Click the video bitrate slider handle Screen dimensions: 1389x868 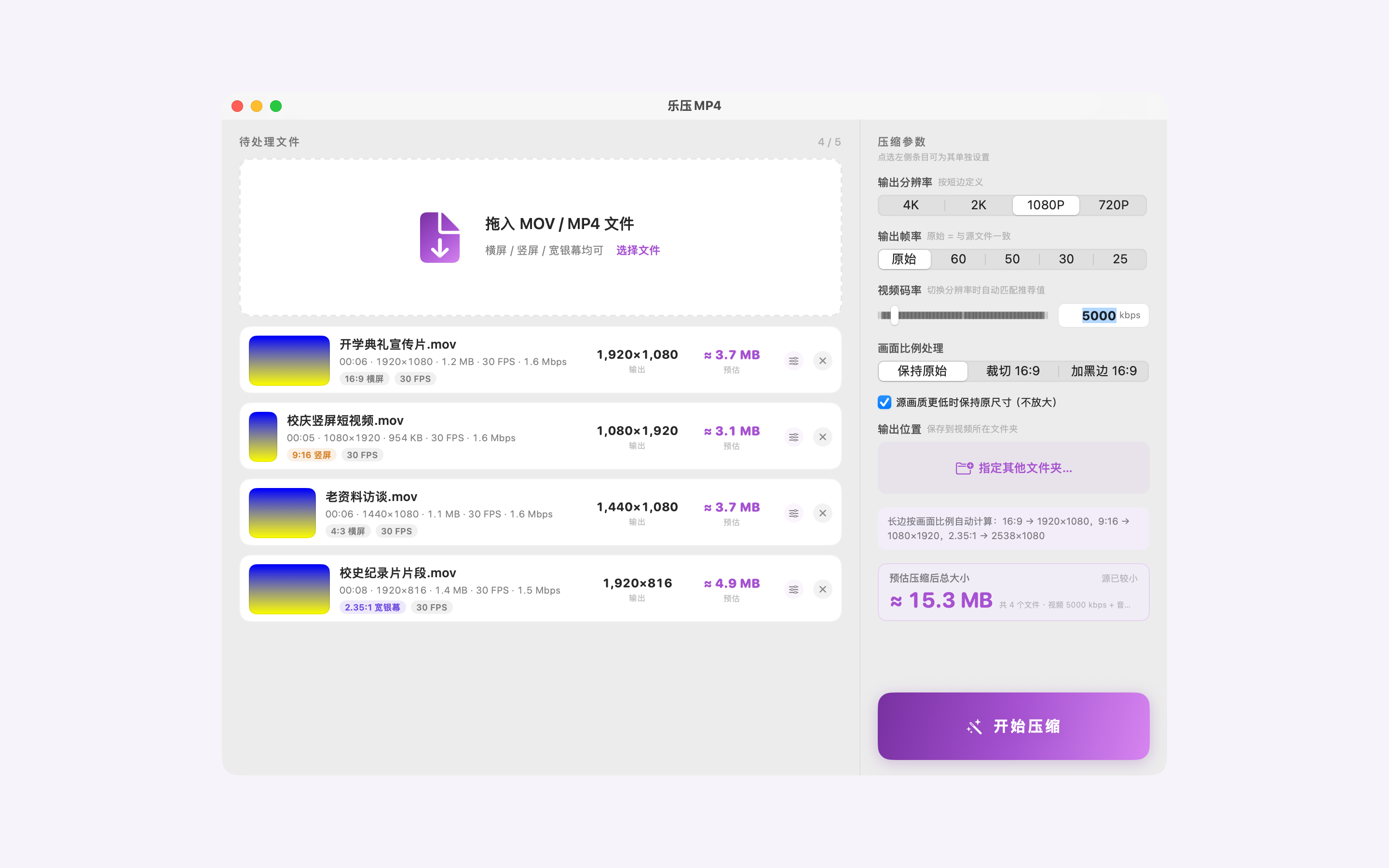tap(894, 315)
